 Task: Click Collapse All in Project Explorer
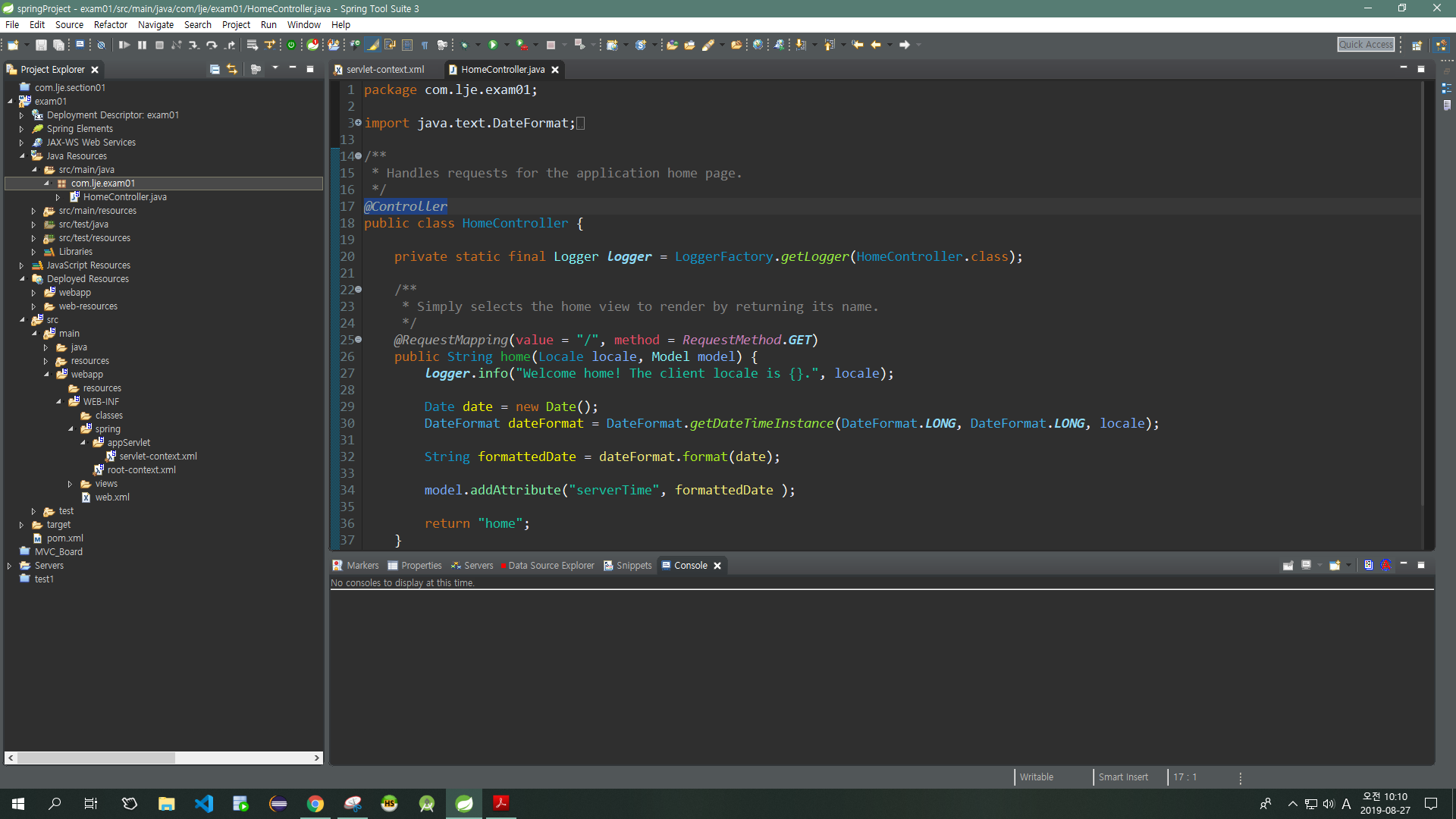click(x=215, y=69)
